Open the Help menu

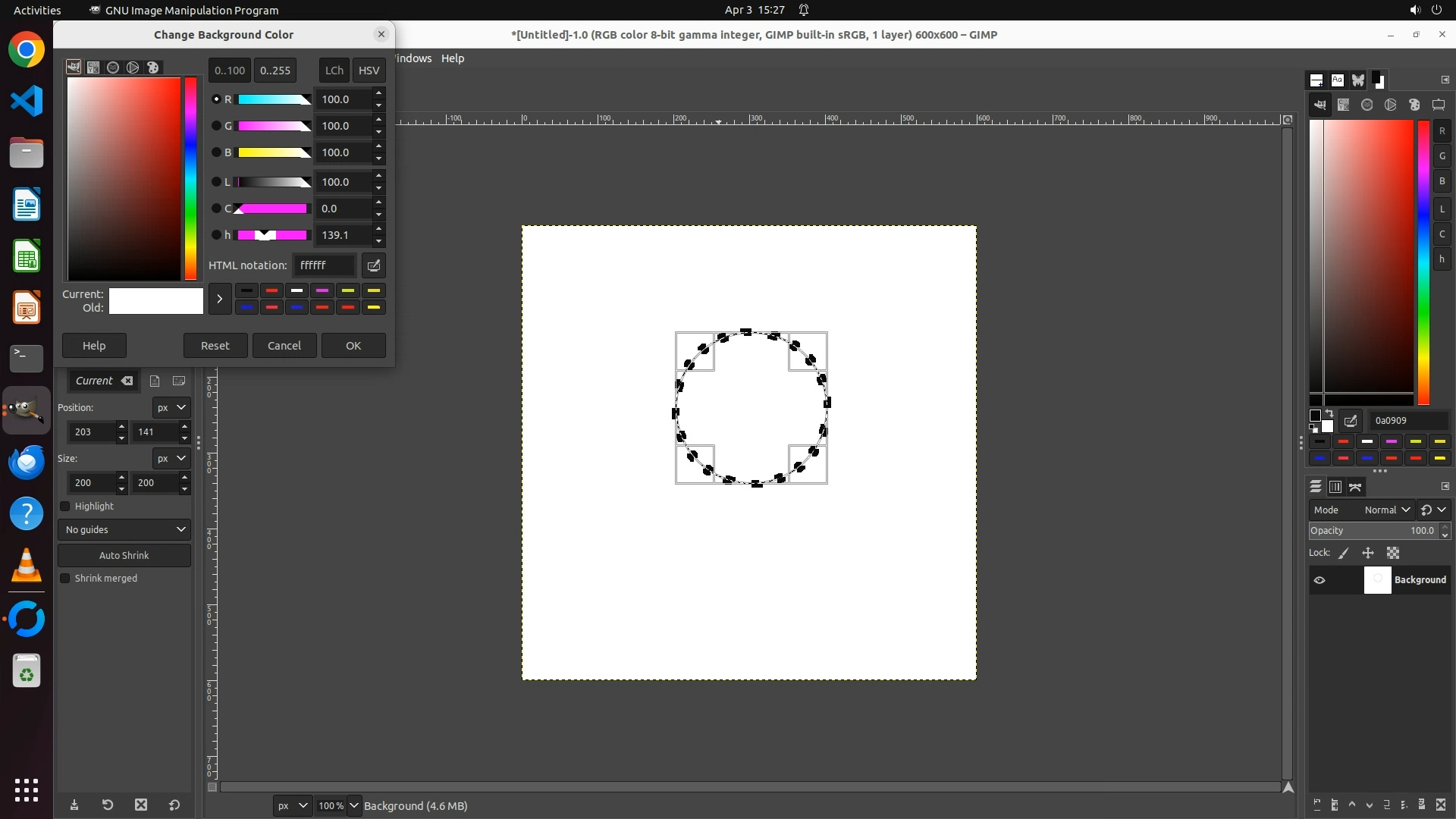452,58
